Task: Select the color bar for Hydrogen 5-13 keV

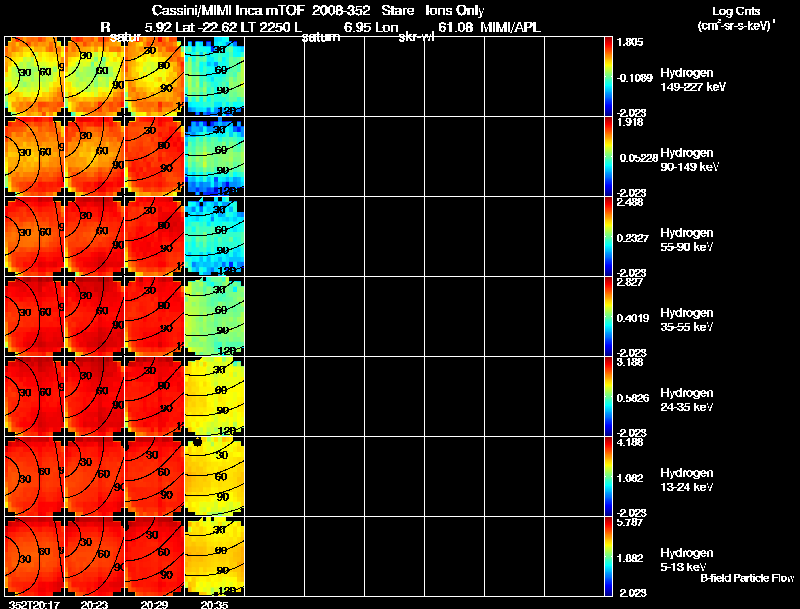Action: 609,557
